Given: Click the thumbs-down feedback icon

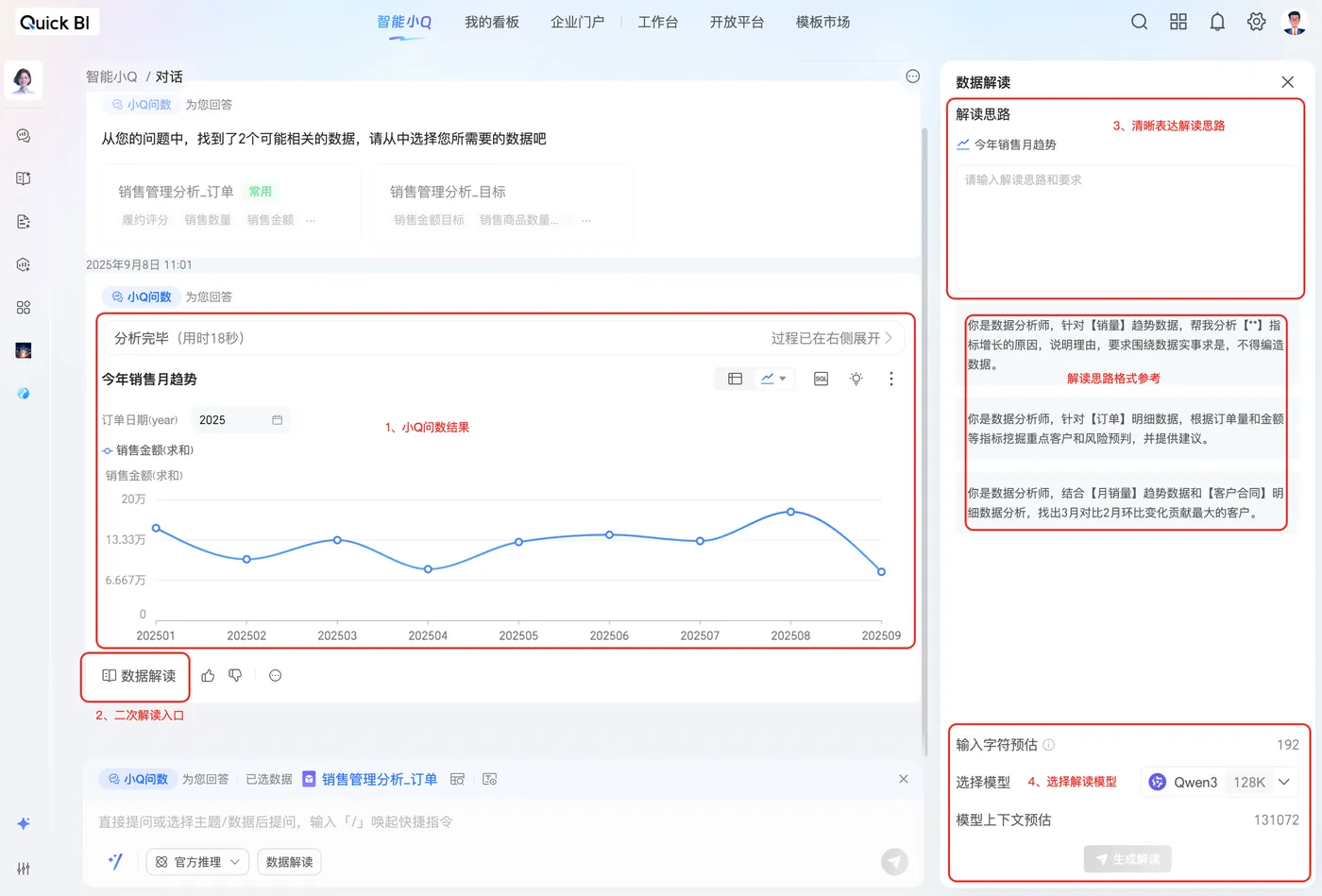Looking at the screenshot, I should click(236, 676).
